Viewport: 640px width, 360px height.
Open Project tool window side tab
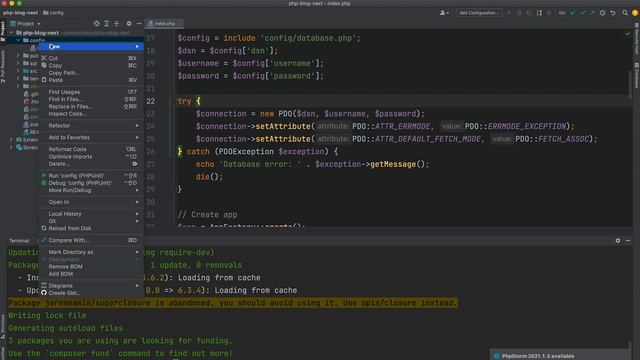point(3,31)
